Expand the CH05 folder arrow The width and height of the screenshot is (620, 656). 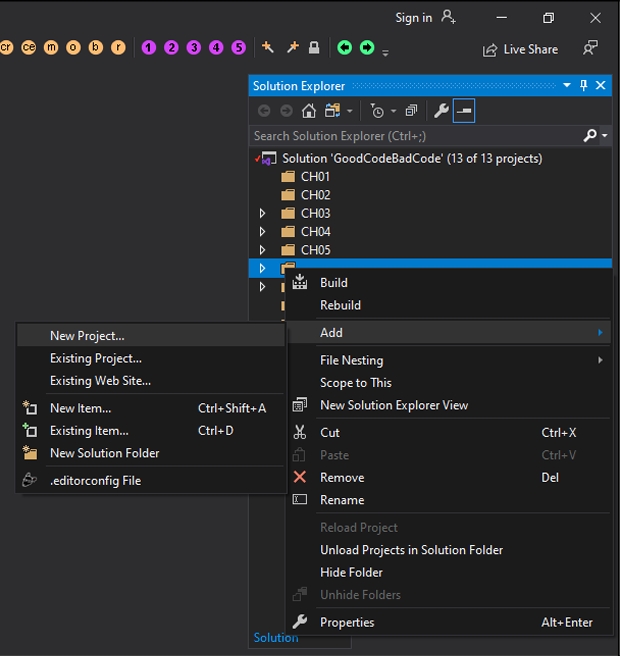point(262,250)
